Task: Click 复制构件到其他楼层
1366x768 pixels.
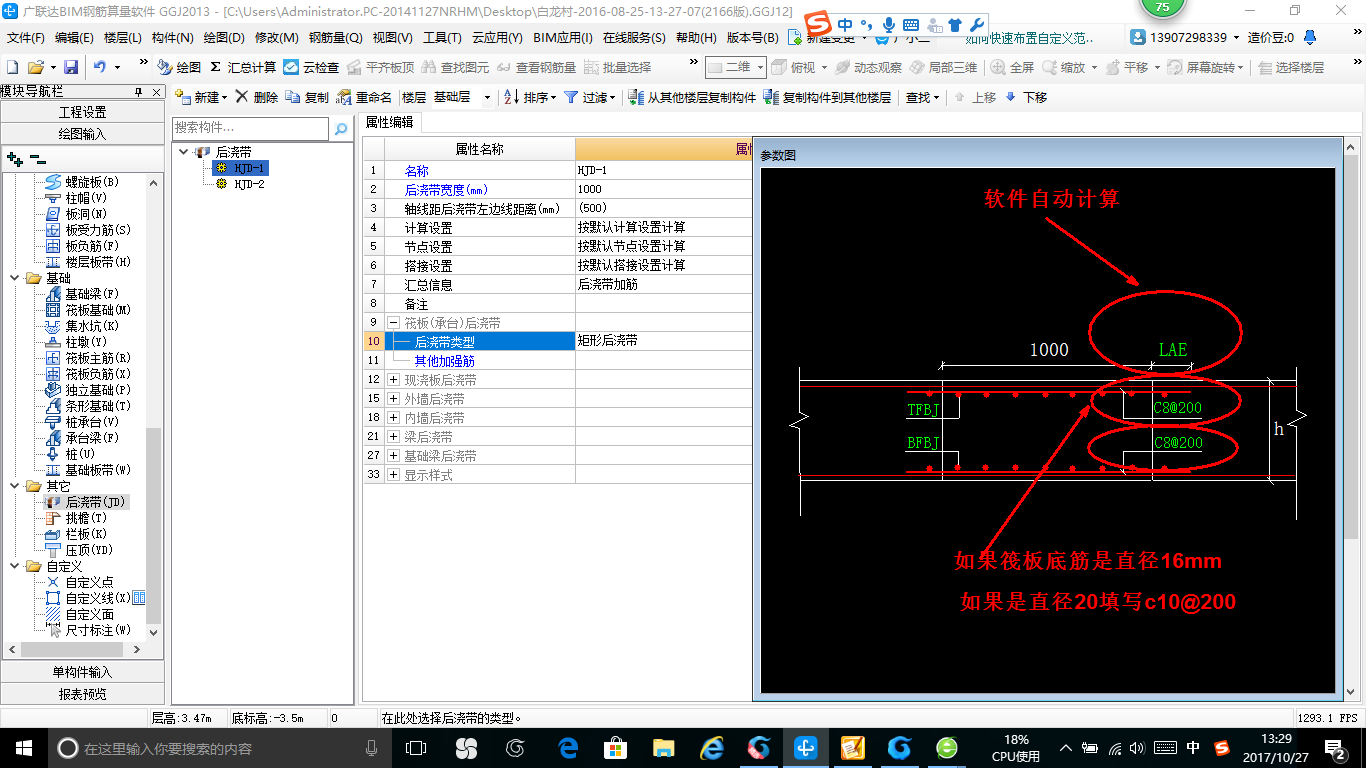Action: pos(827,97)
